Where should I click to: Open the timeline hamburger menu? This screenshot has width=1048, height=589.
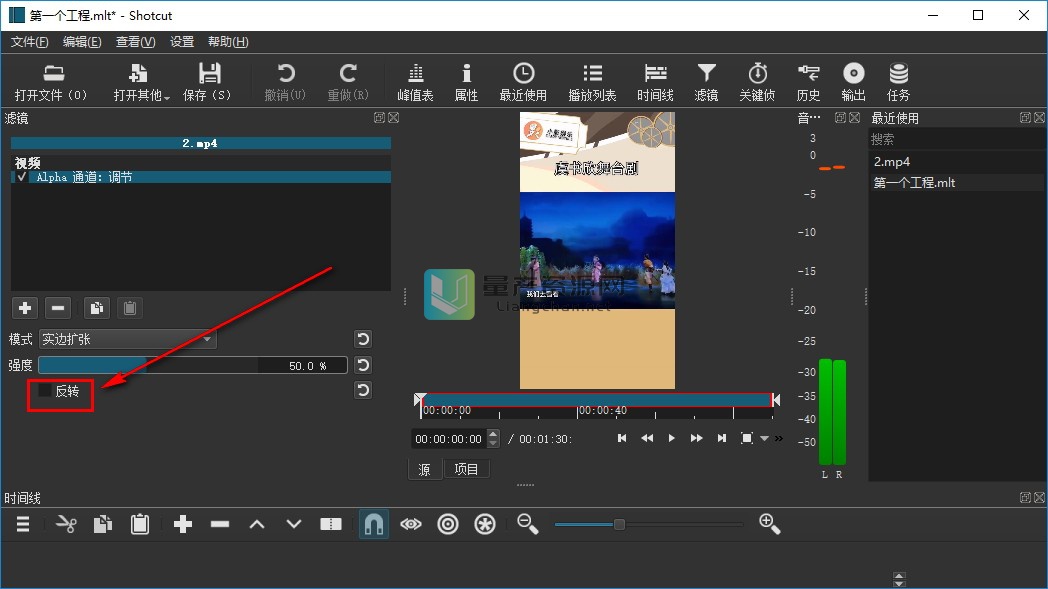click(x=23, y=525)
